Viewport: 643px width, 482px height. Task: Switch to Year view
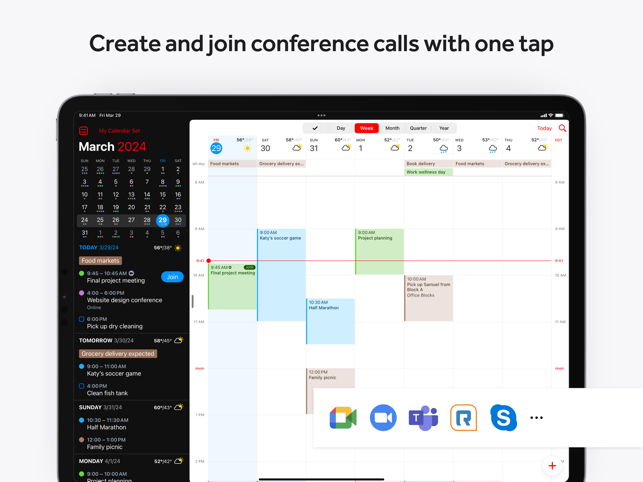pyautogui.click(x=444, y=128)
